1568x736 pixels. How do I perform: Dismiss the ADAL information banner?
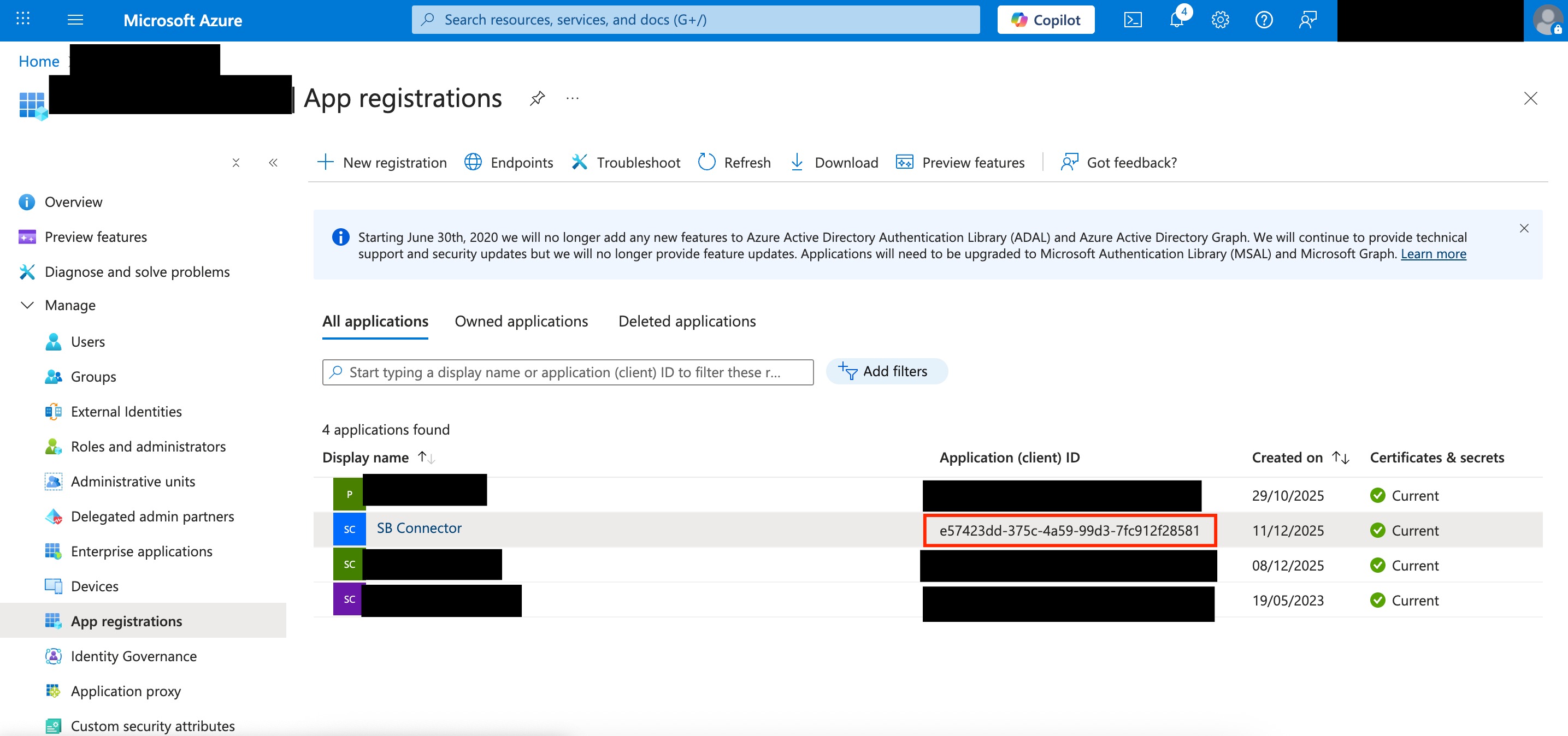[1524, 228]
